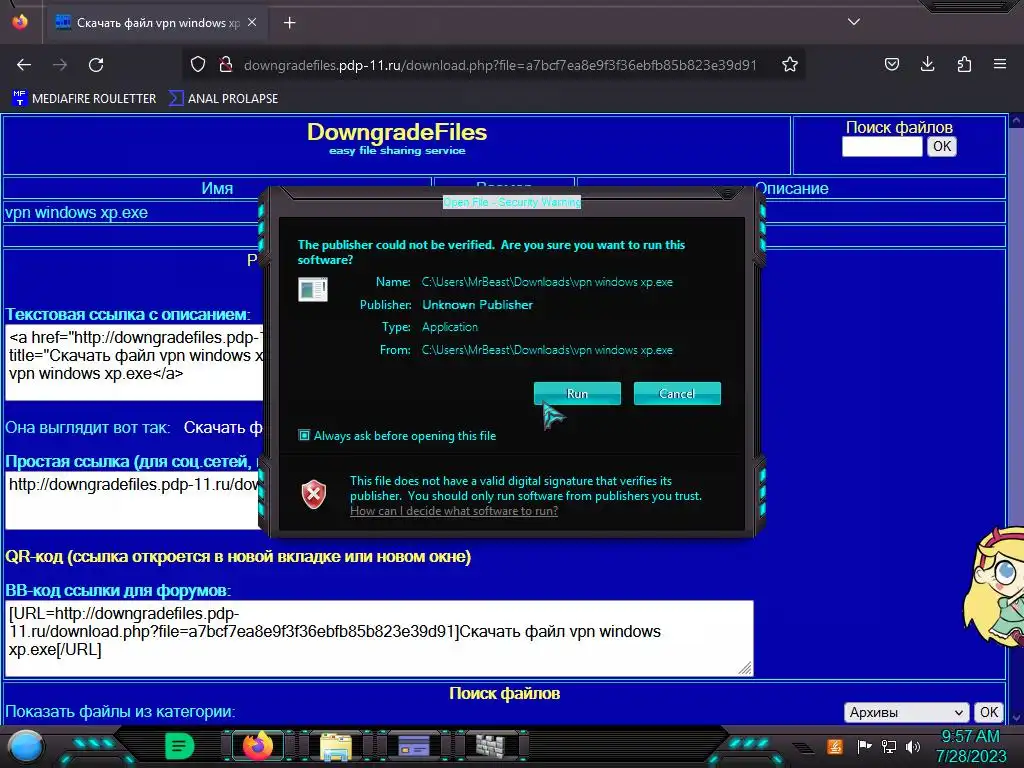Click the Firefox logo at window corner

[20, 22]
